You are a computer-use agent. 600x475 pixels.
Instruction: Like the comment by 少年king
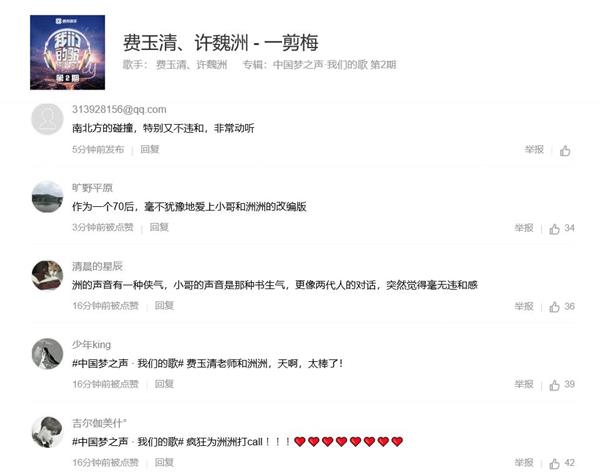[554, 385]
